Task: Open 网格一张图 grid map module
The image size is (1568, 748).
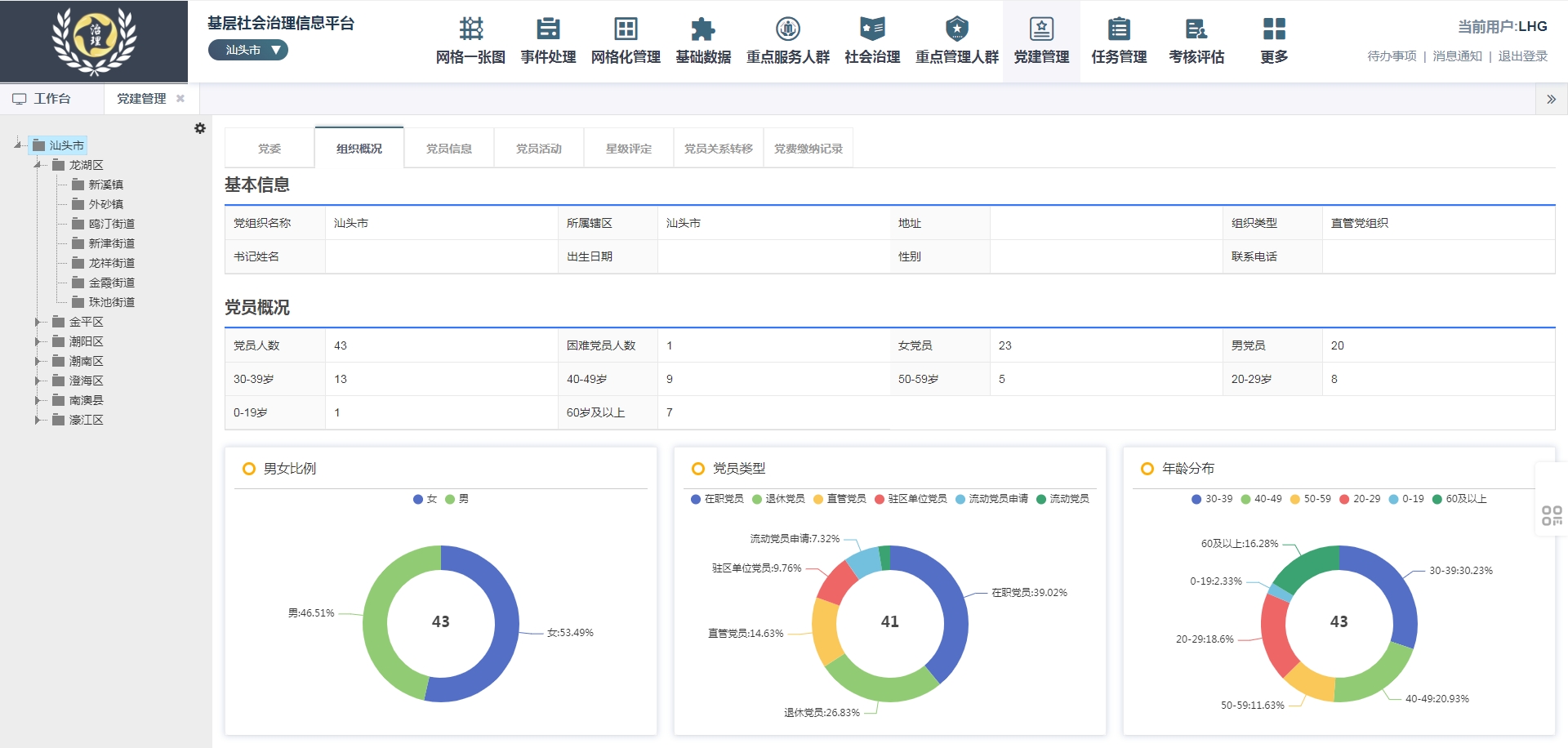Action: pyautogui.click(x=470, y=41)
